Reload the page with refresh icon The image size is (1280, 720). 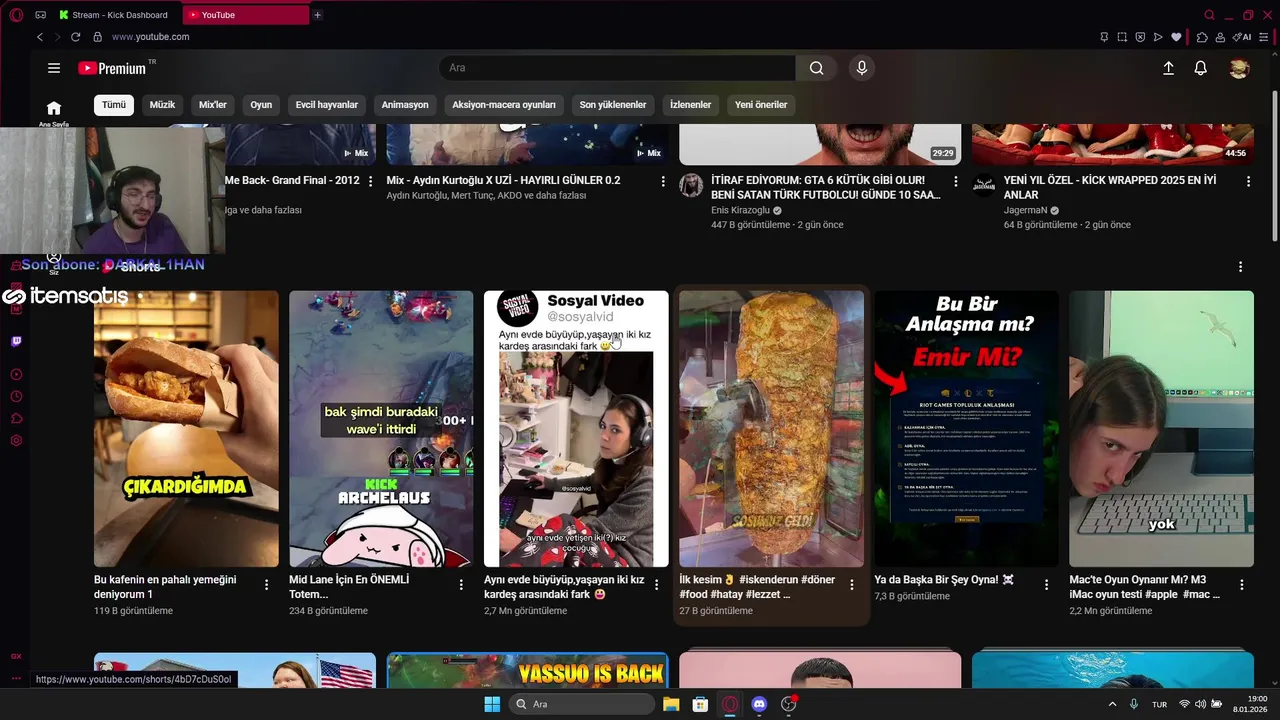pyautogui.click(x=75, y=37)
